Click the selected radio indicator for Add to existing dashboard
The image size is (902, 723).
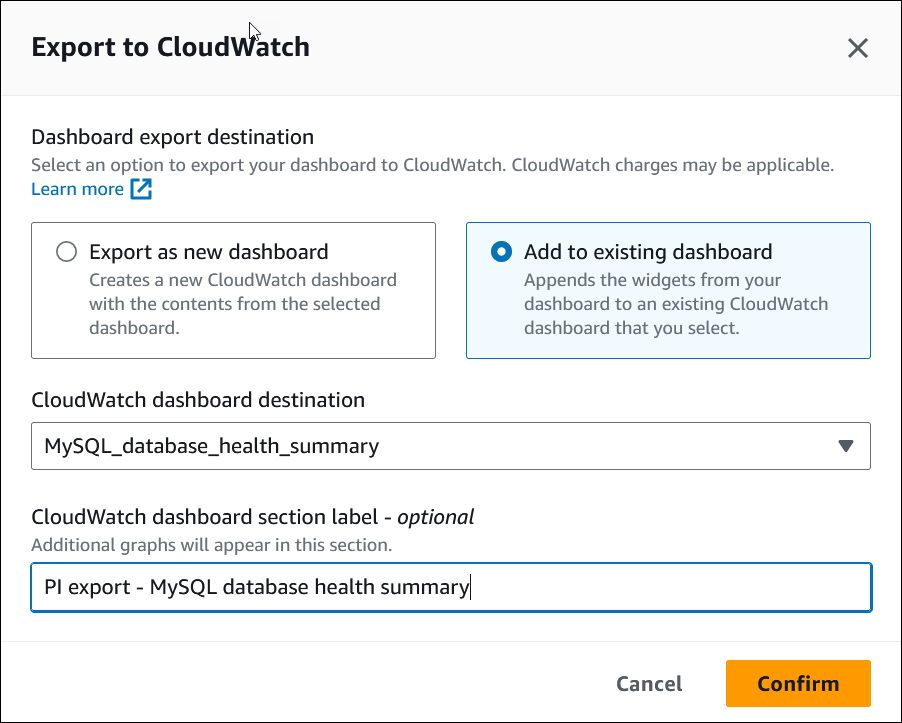point(500,252)
